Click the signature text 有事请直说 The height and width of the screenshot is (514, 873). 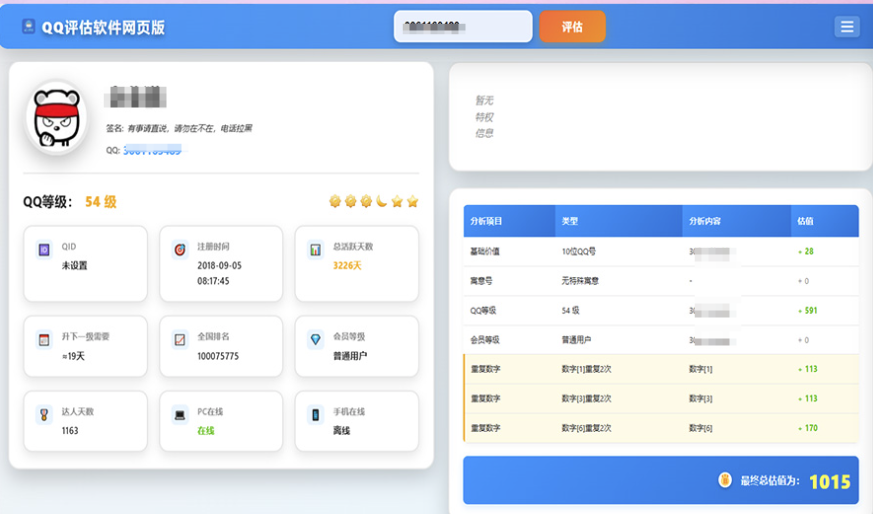(x=148, y=129)
